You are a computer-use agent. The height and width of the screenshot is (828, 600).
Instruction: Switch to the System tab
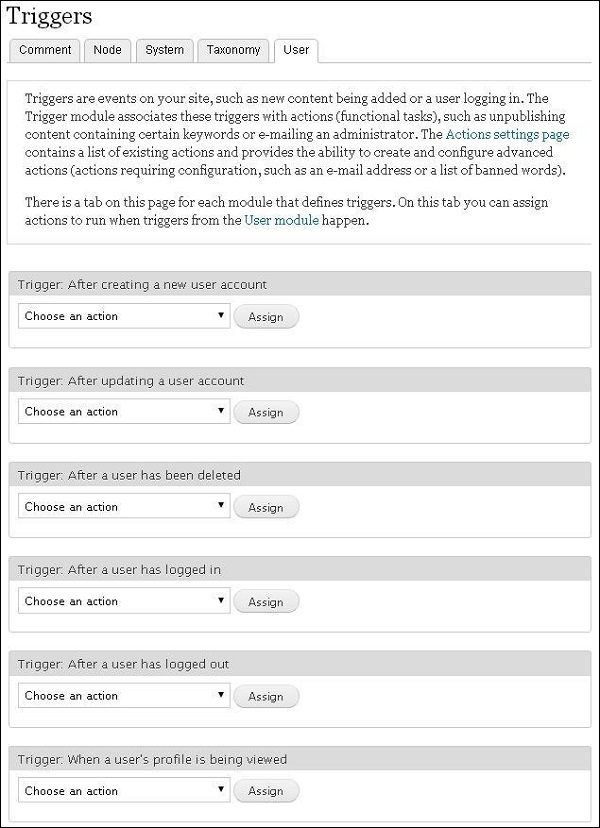click(164, 50)
